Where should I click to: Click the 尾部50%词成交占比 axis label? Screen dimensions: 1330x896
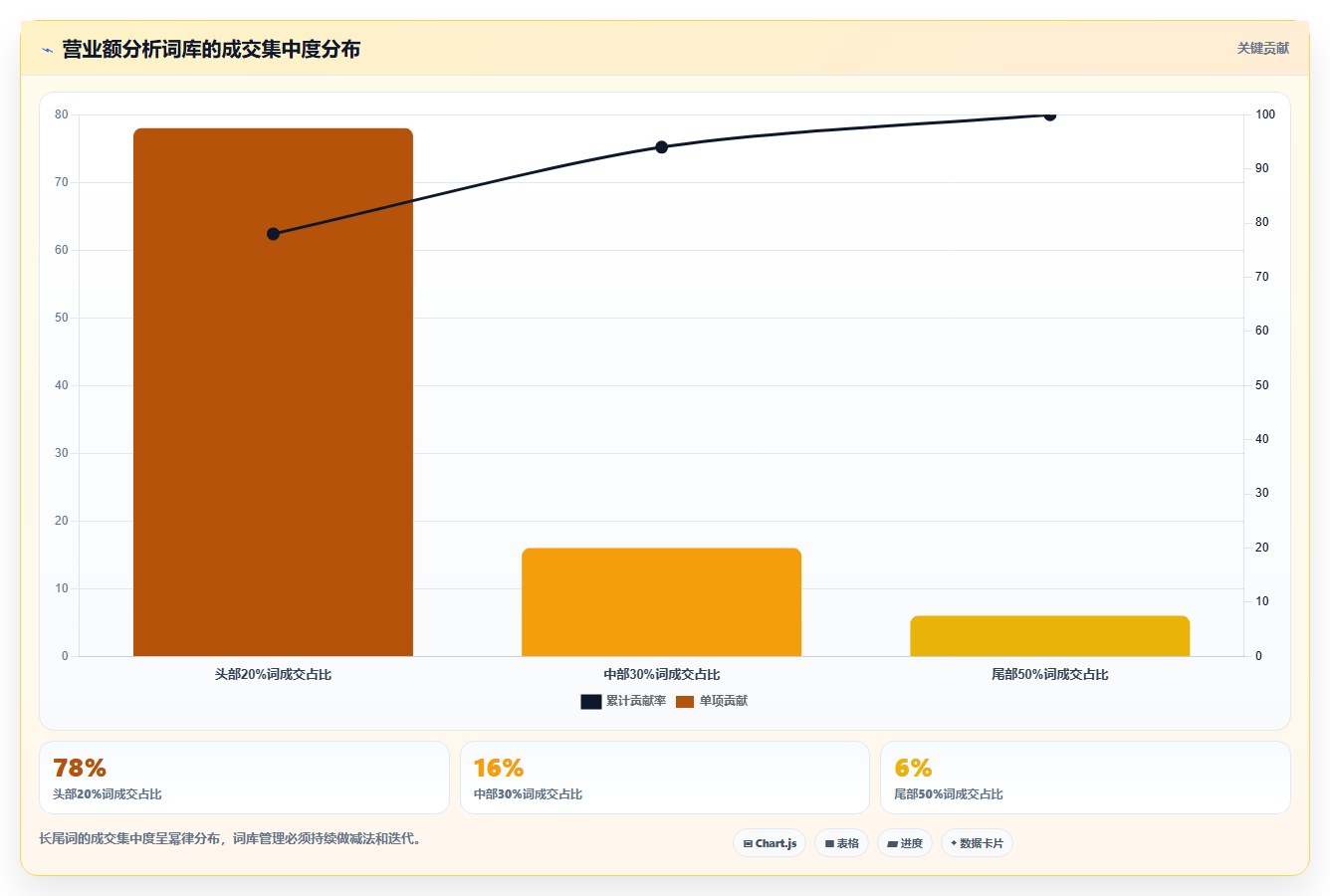click(x=1049, y=675)
